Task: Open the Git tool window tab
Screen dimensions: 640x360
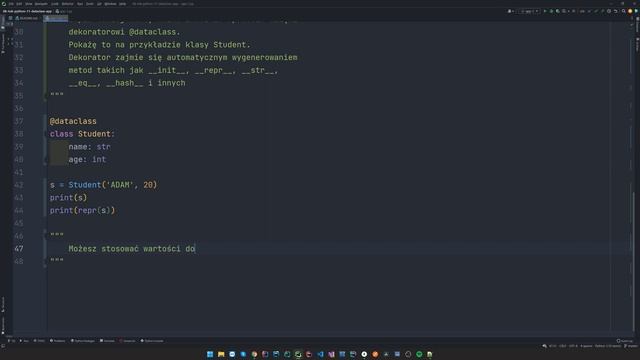Action: [x=11, y=341]
